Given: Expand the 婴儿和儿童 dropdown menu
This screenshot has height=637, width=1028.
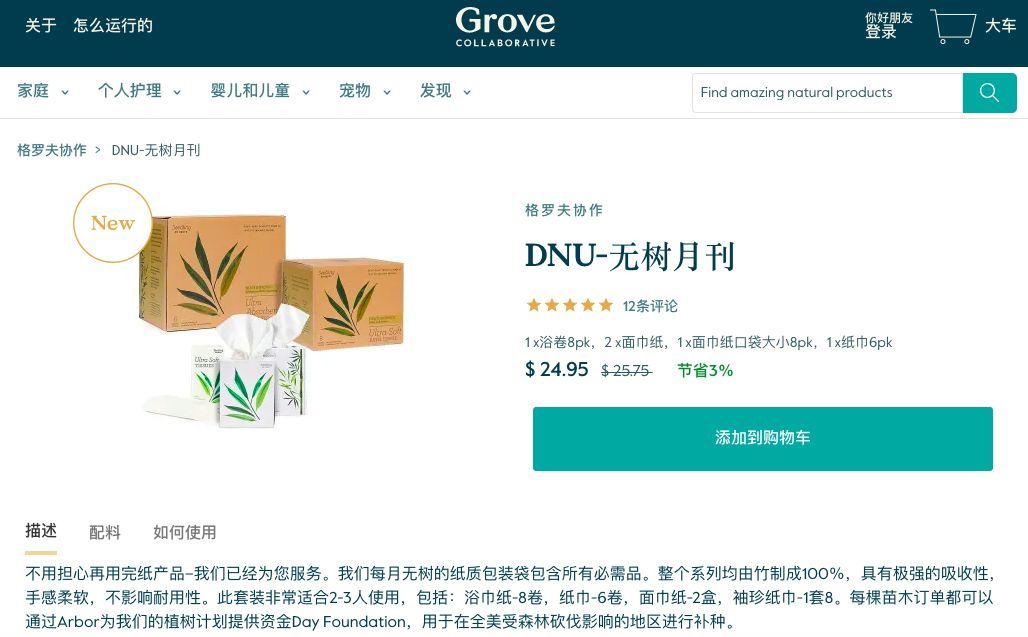Looking at the screenshot, I should click(260, 91).
